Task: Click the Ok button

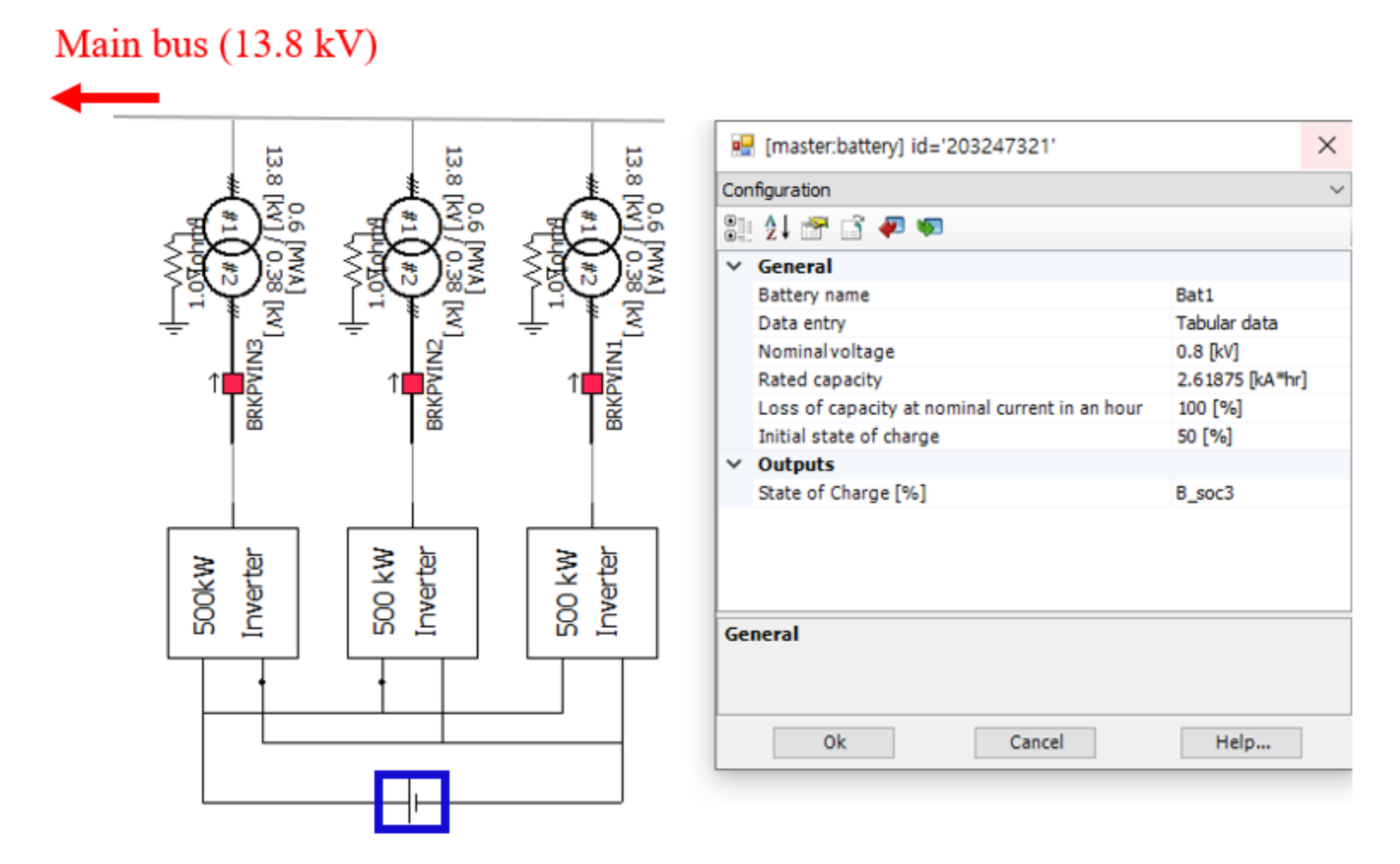Action: point(833,742)
